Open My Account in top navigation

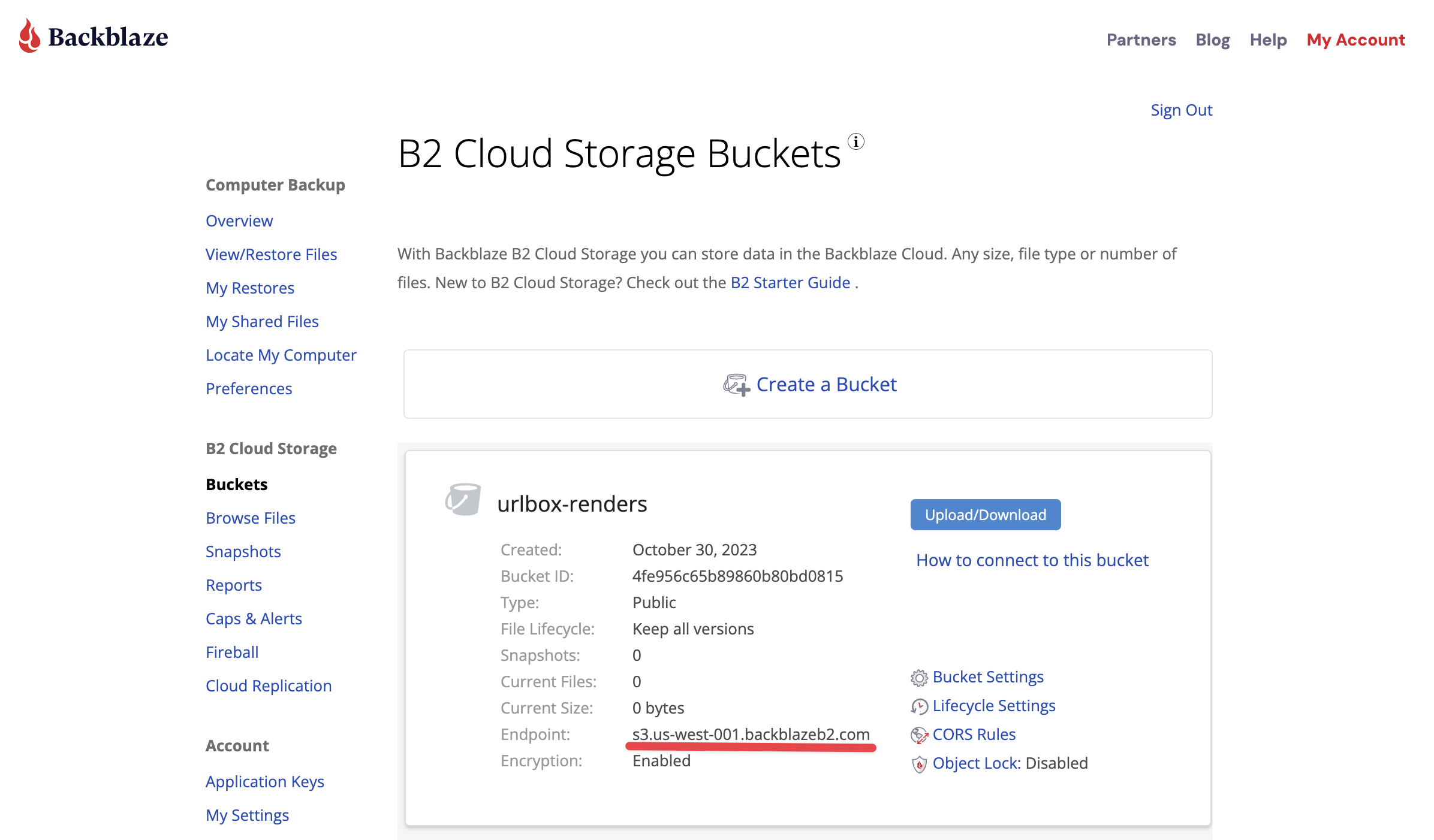tap(1355, 40)
